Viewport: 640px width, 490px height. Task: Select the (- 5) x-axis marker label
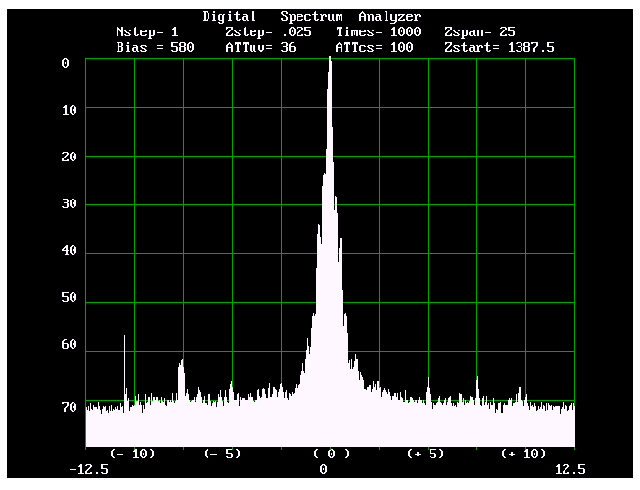click(222, 453)
